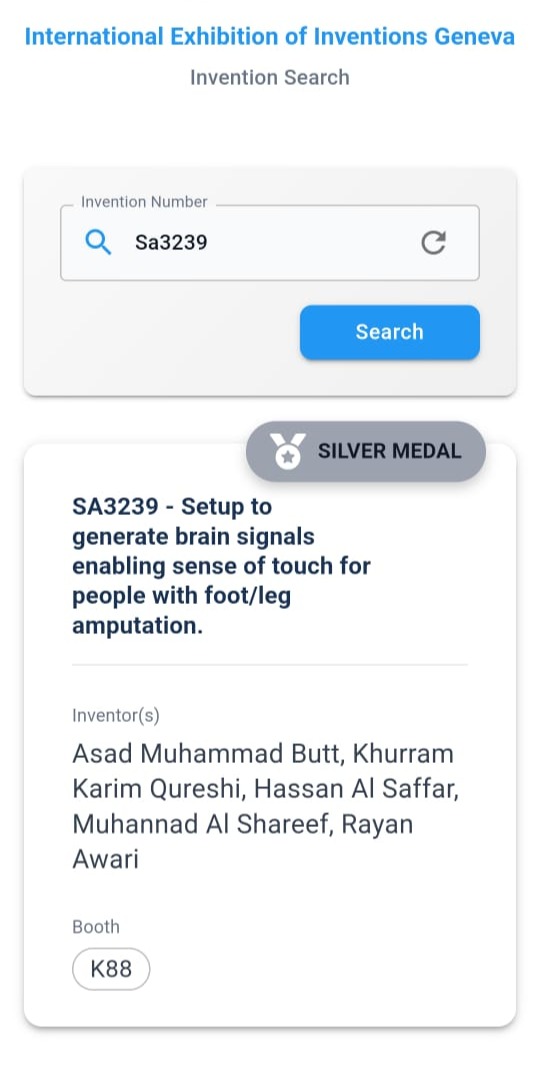
Task: Click the refresh icon in the number field
Action: pyautogui.click(x=433, y=242)
